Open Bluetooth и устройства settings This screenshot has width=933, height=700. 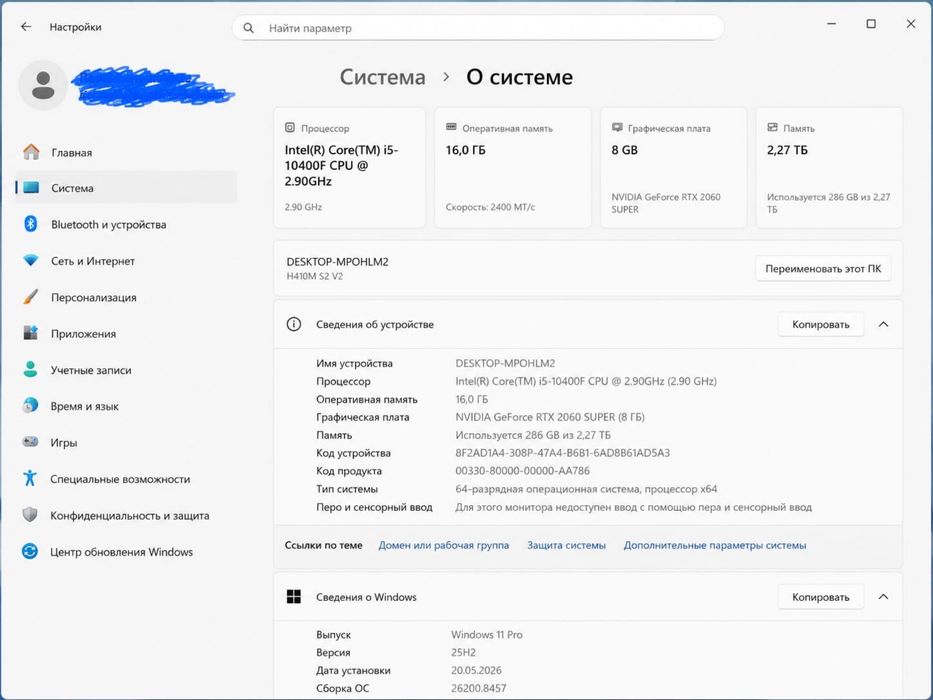[x=126, y=224]
